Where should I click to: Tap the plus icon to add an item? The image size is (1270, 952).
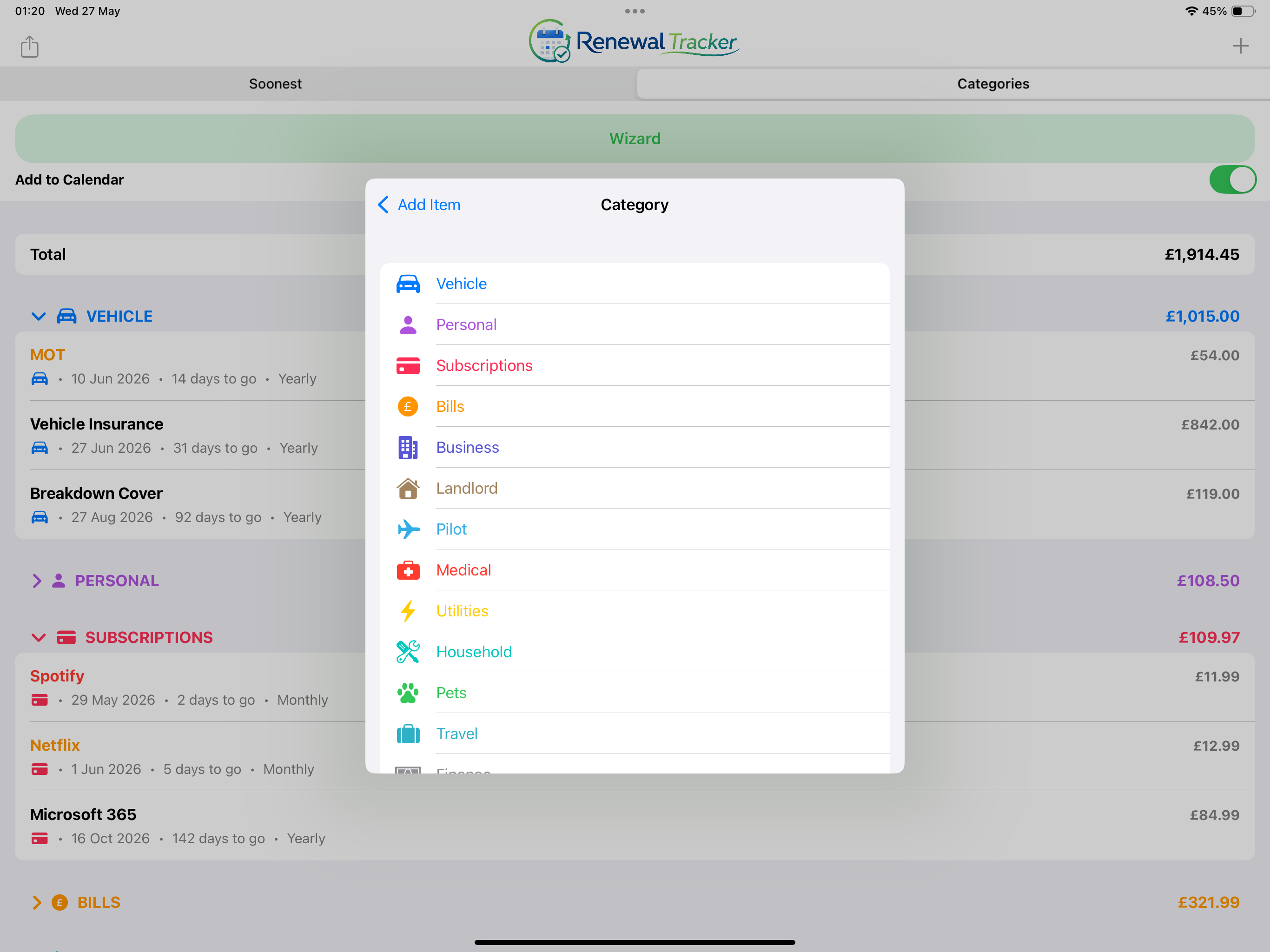[x=1241, y=46]
